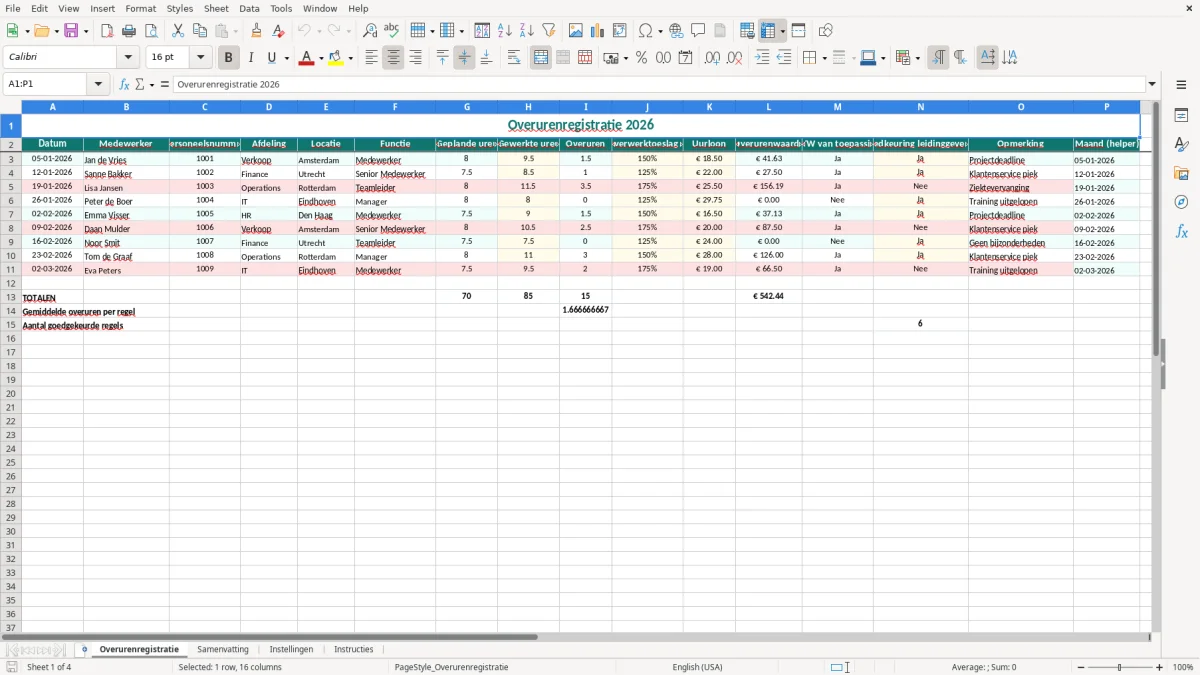Open the Open-file folder dropdown arrow

point(57,31)
